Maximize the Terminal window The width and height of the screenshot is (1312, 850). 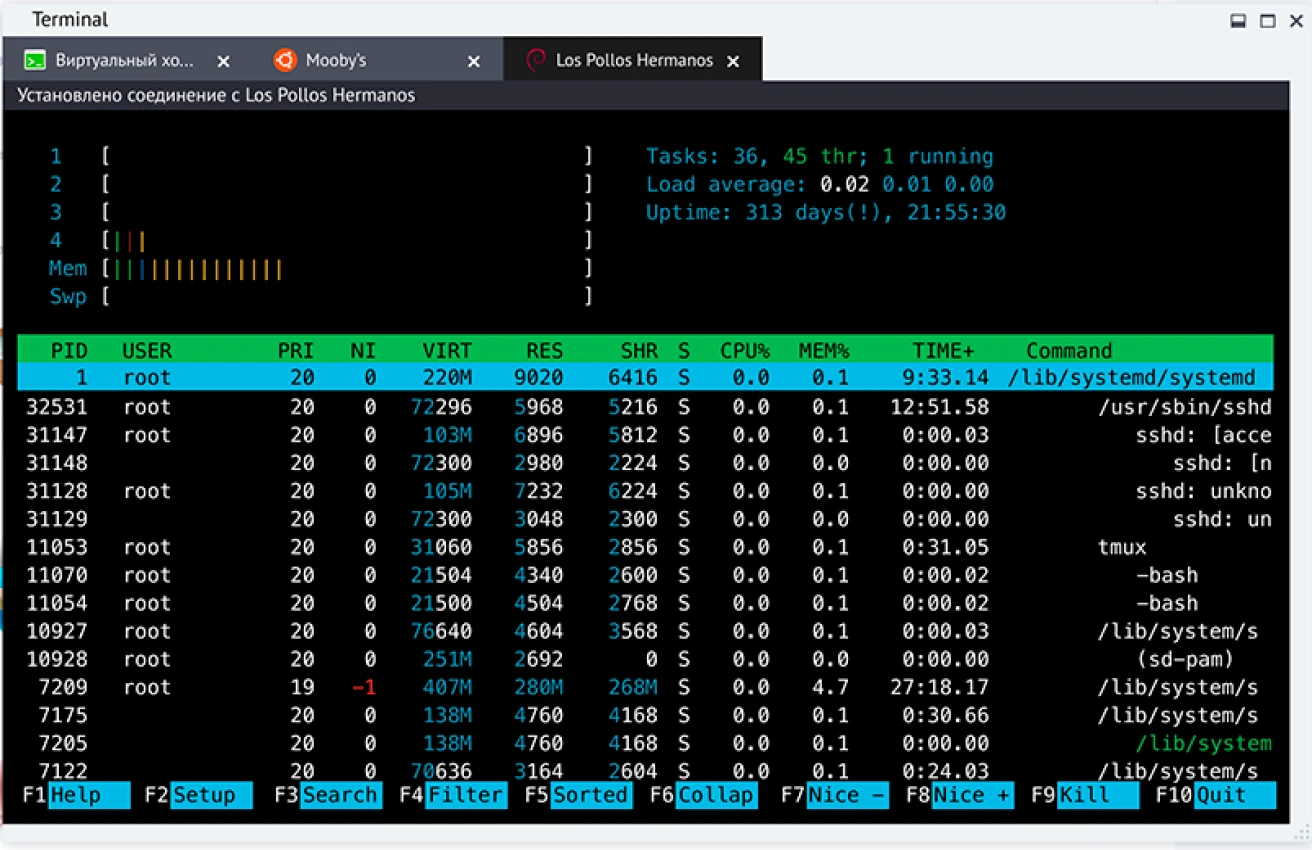click(1267, 21)
